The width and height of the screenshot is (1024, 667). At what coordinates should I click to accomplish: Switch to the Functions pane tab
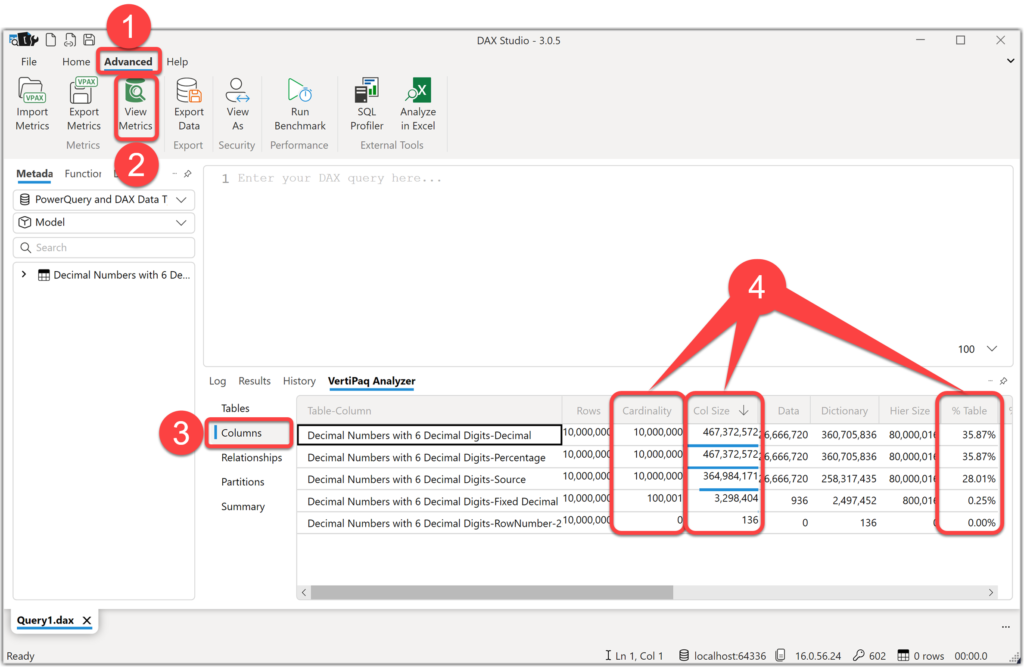pos(83,174)
